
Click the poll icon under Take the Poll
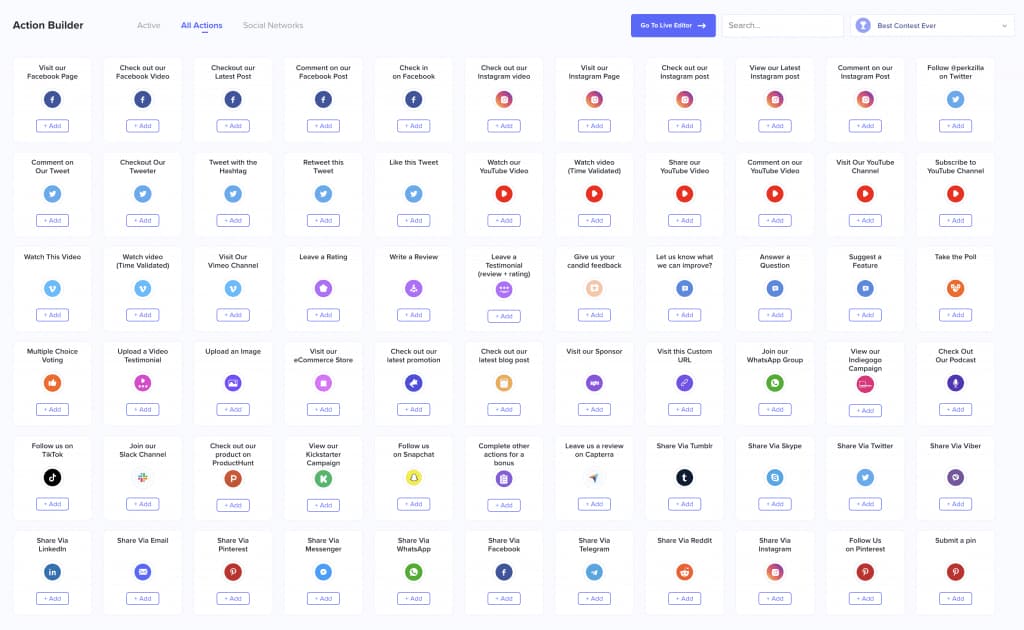click(x=955, y=289)
